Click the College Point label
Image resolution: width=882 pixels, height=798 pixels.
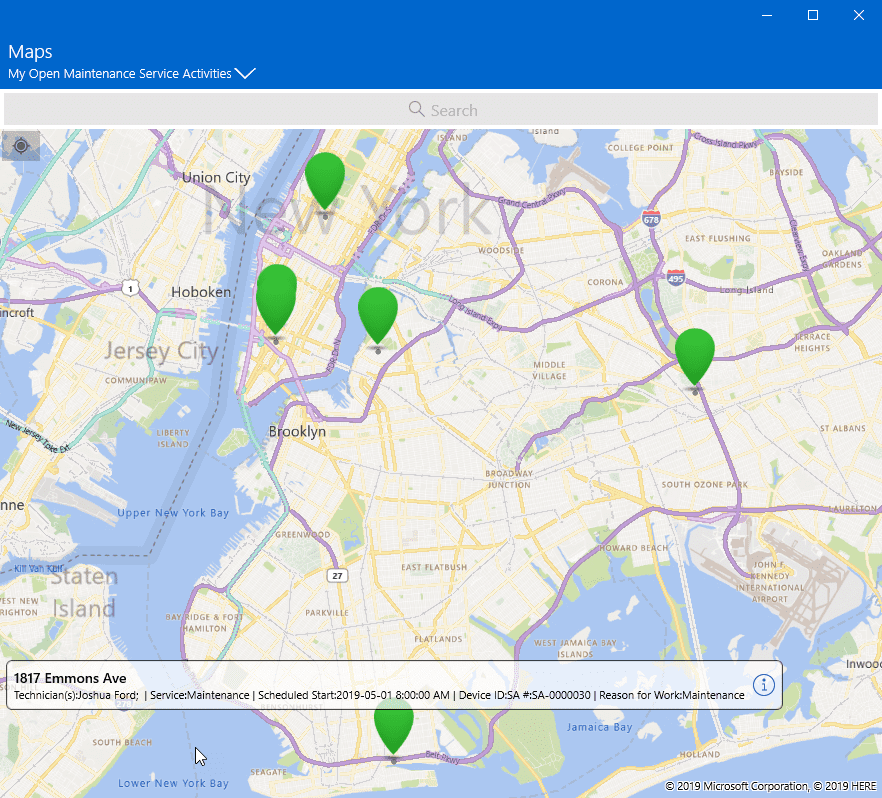pyautogui.click(x=640, y=148)
